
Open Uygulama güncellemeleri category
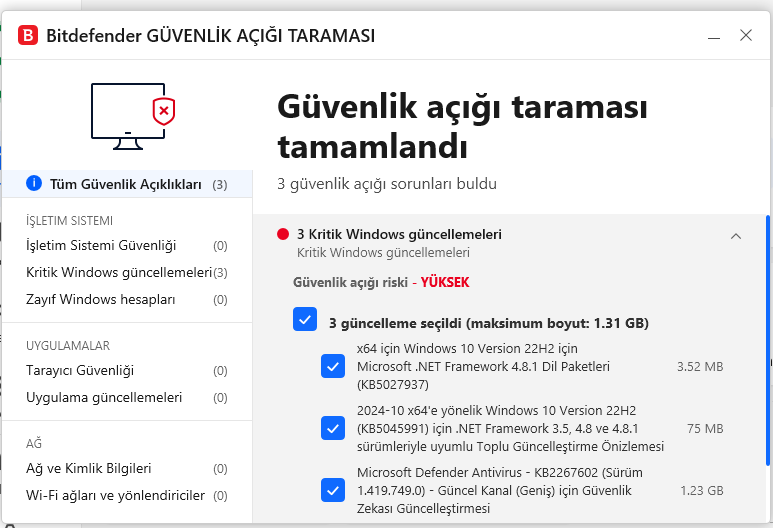pos(127,398)
